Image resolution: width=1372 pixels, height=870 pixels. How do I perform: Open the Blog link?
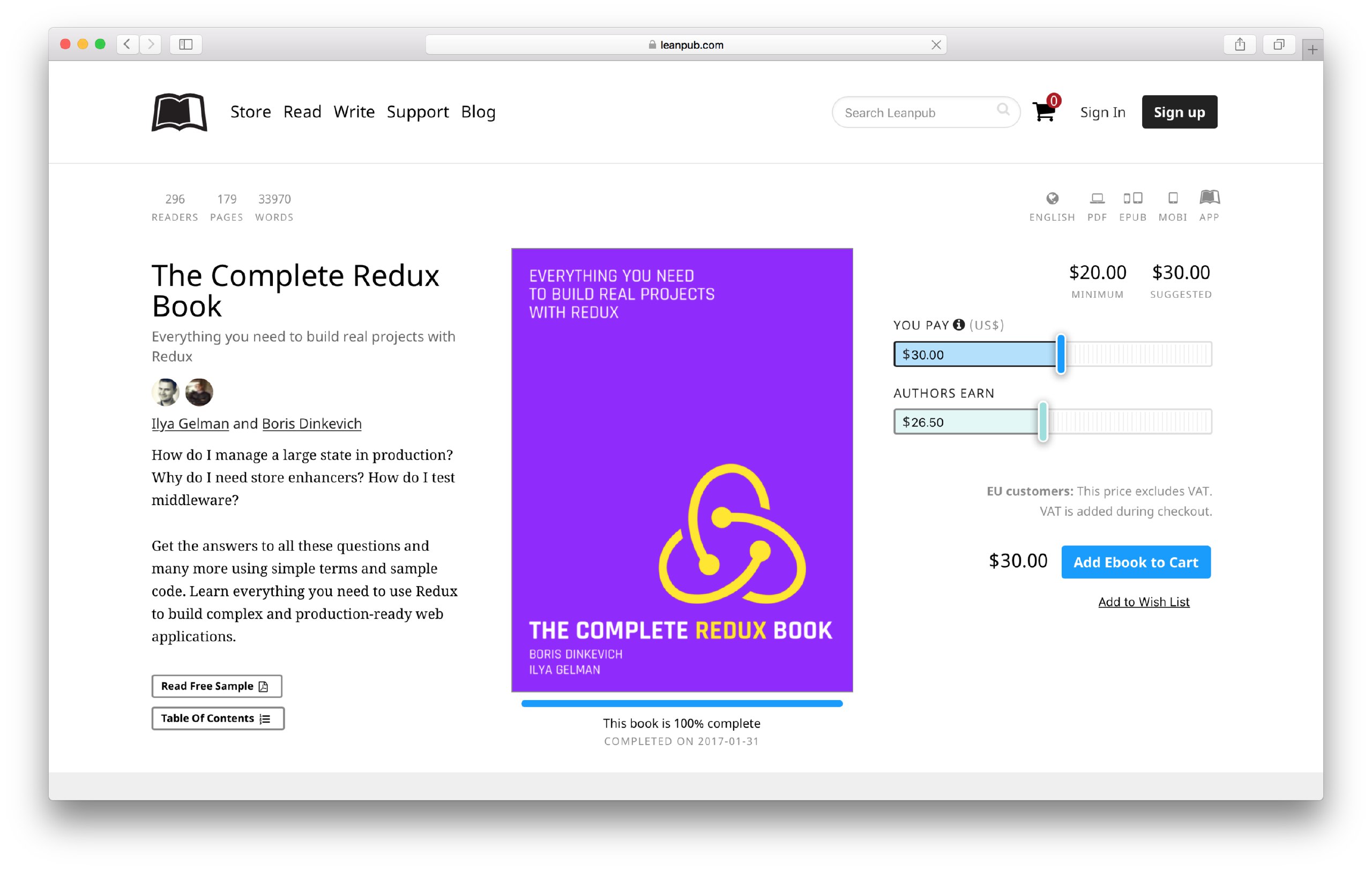478,112
